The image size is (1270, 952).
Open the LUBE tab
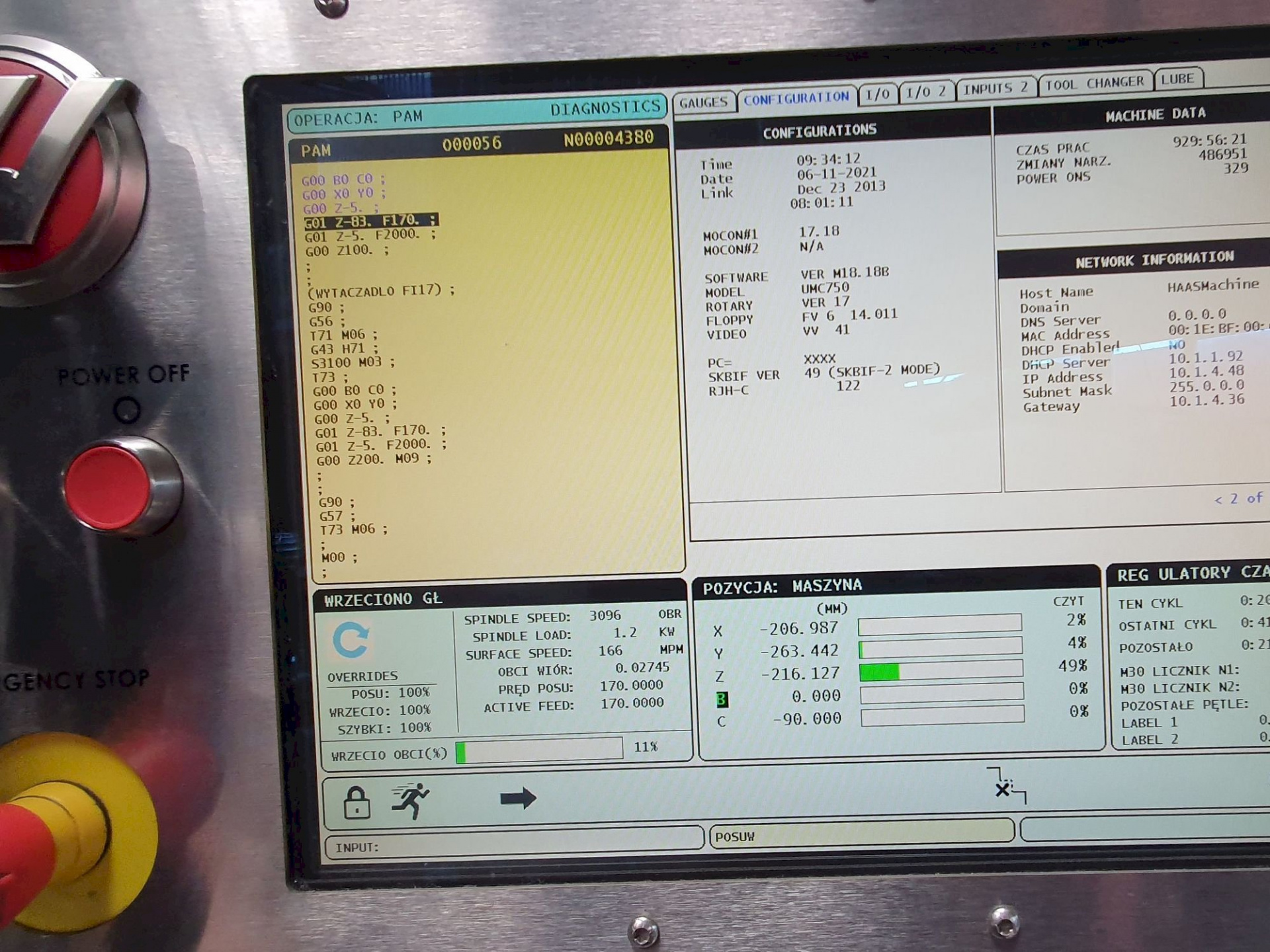pyautogui.click(x=1177, y=79)
